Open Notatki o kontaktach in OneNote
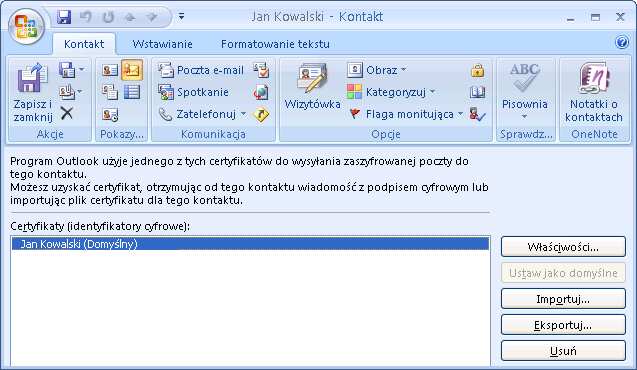The width and height of the screenshot is (637, 370). [594, 93]
